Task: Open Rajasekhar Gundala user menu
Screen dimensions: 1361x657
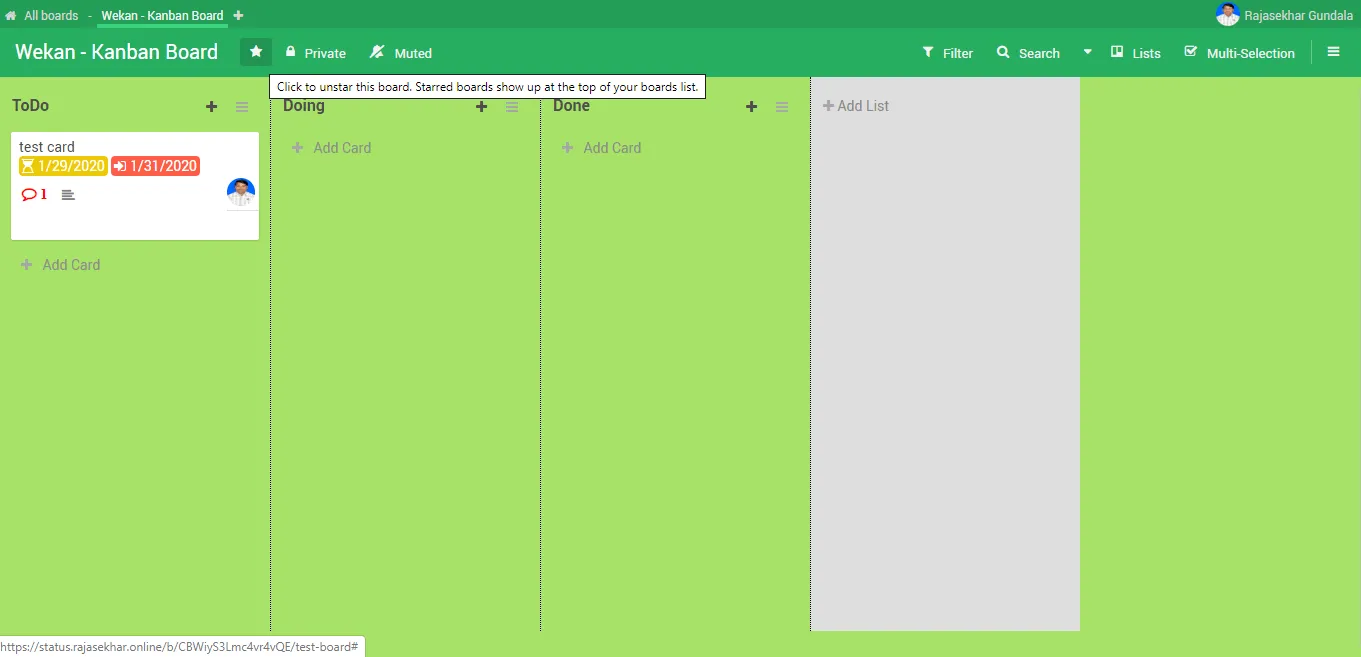Action: [x=1285, y=15]
